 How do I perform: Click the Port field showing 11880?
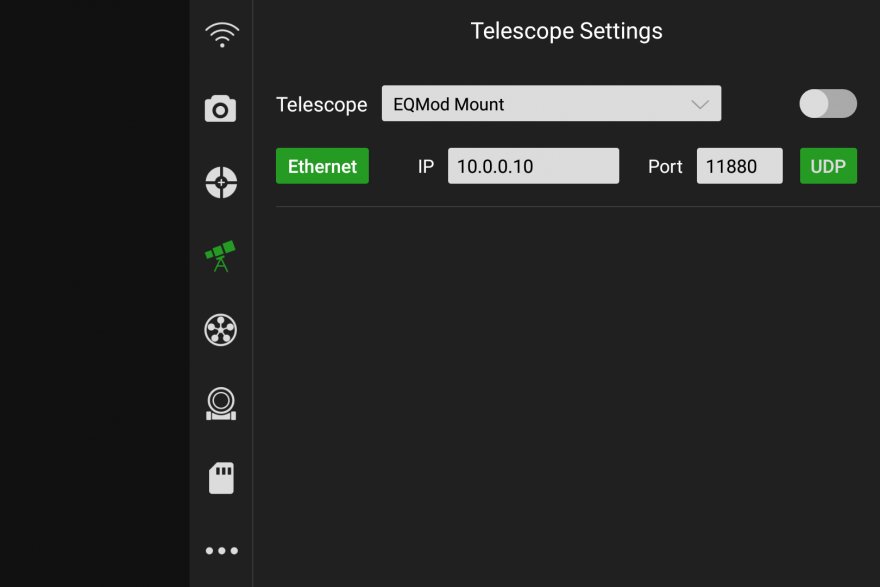(739, 166)
